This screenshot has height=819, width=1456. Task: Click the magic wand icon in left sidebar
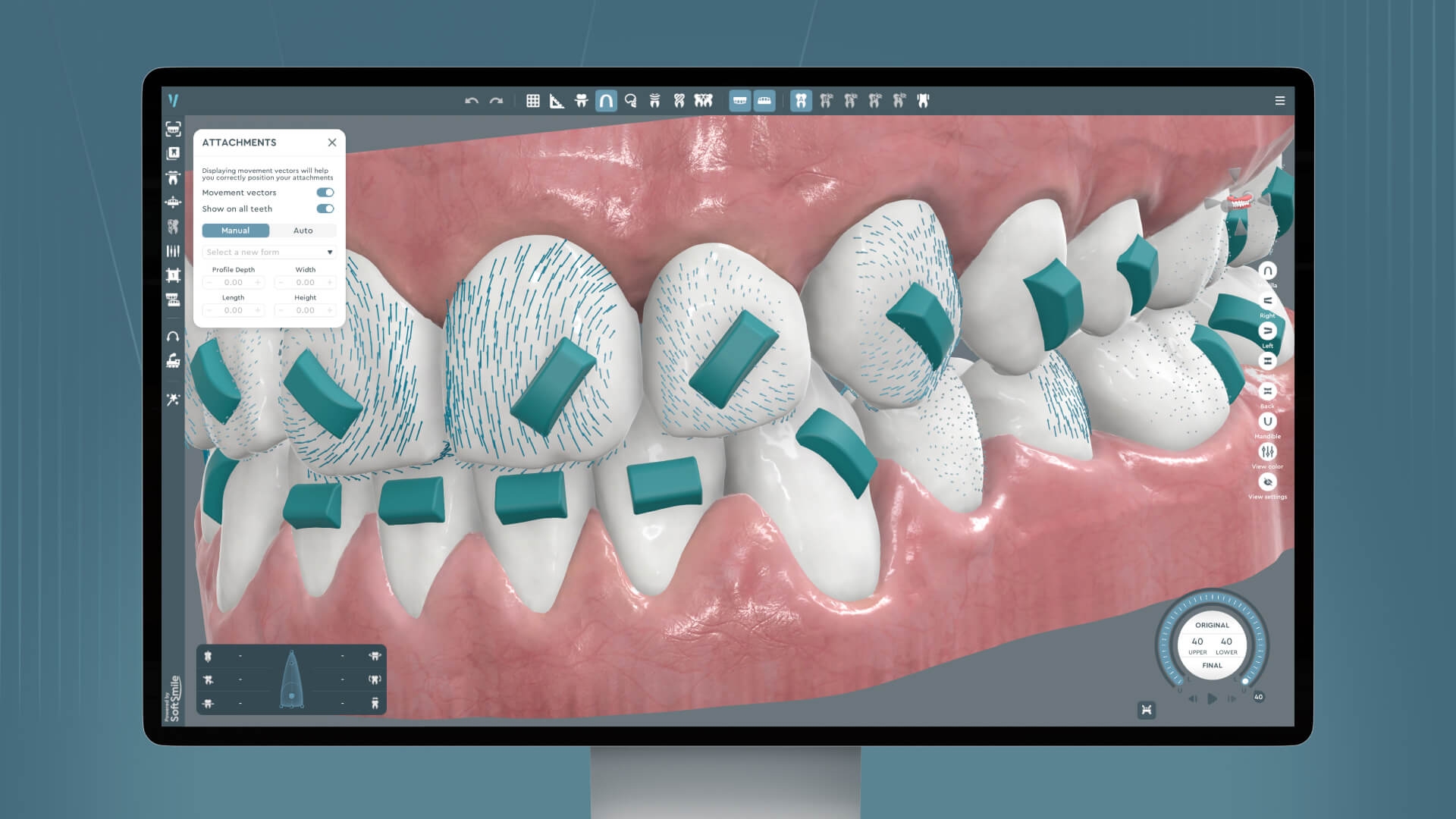point(173,399)
